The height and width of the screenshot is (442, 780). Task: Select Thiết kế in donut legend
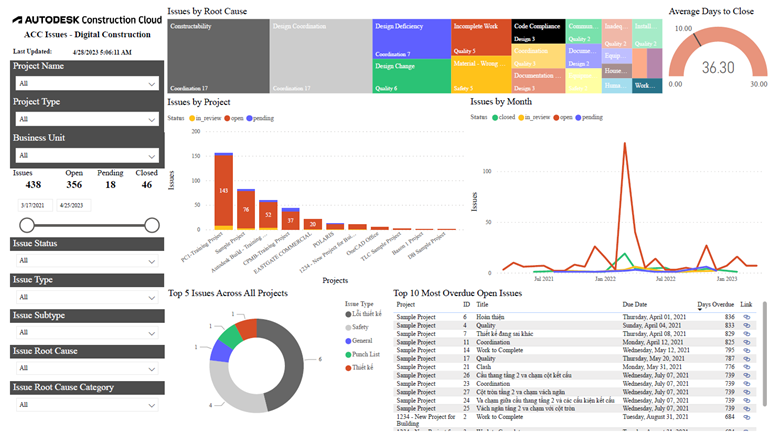[359, 367]
